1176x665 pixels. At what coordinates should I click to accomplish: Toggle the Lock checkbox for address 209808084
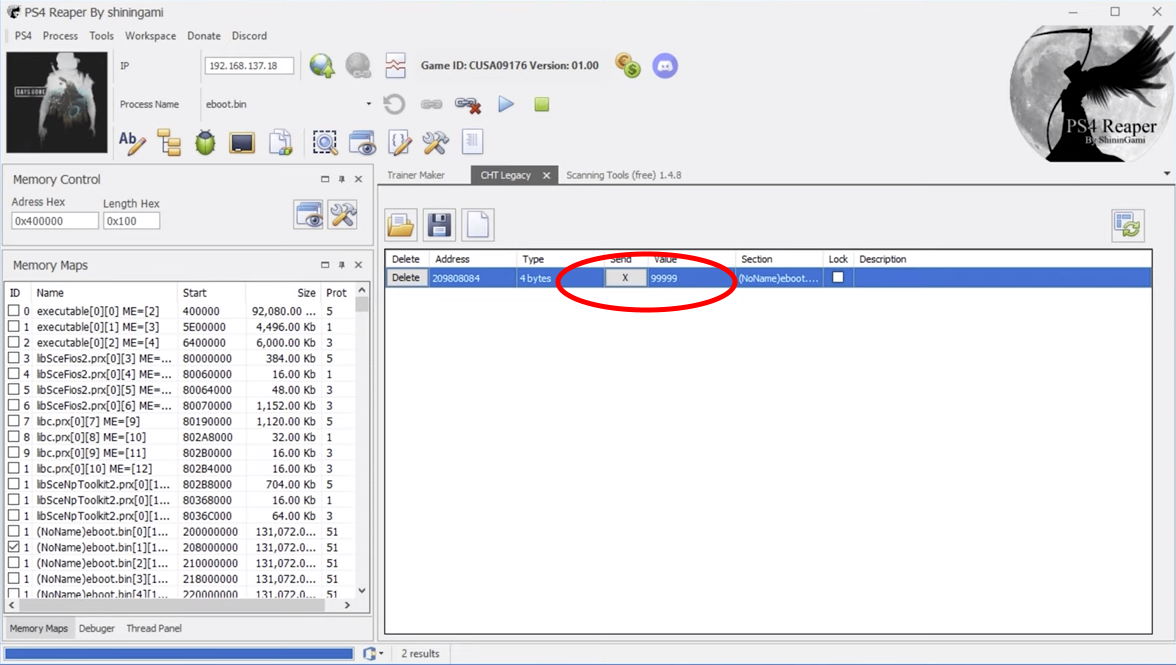(x=838, y=278)
